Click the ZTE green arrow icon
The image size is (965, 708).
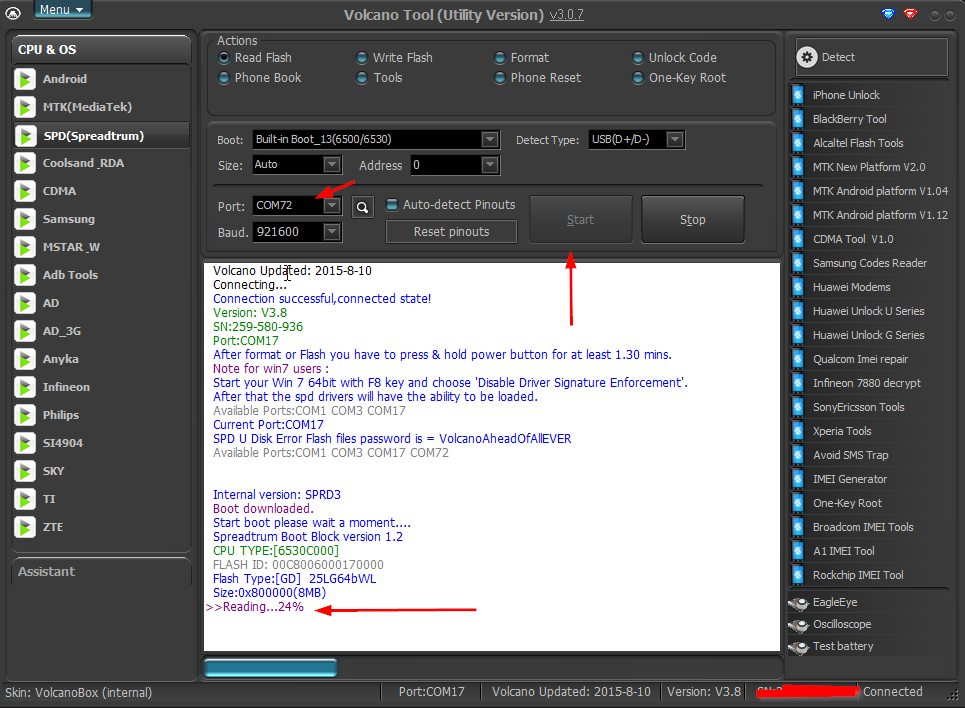click(25, 528)
